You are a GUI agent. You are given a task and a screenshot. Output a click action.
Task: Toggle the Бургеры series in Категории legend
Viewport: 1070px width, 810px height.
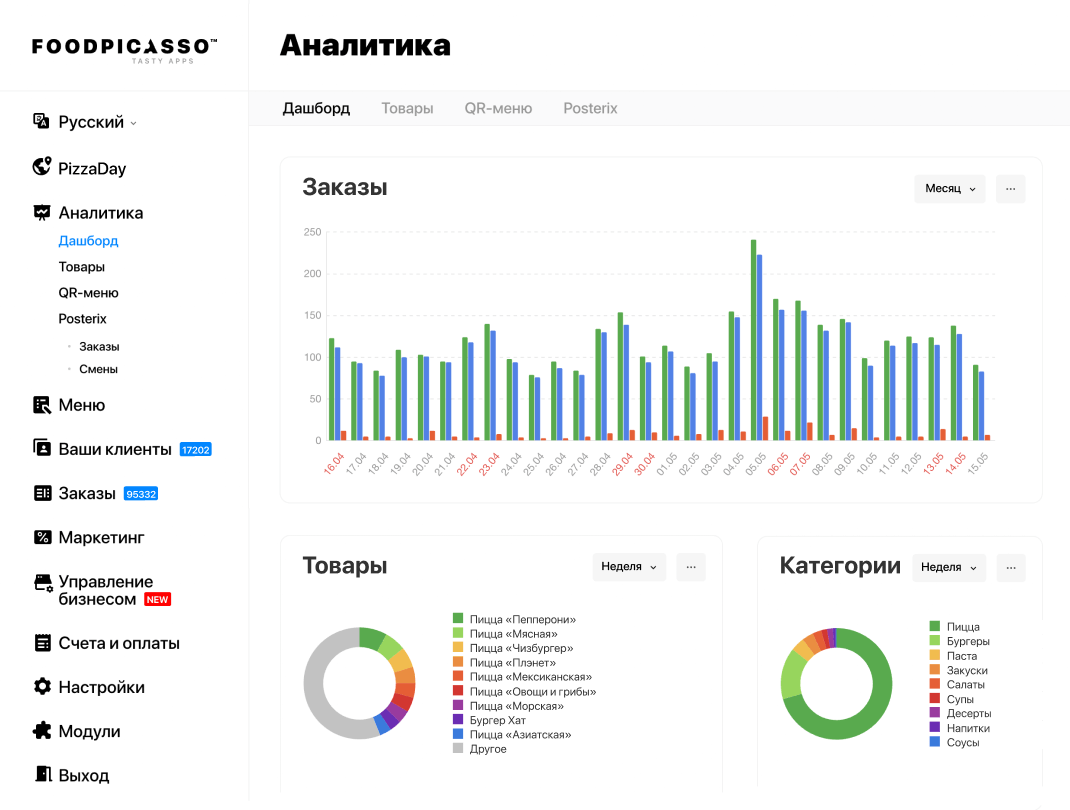click(968, 641)
